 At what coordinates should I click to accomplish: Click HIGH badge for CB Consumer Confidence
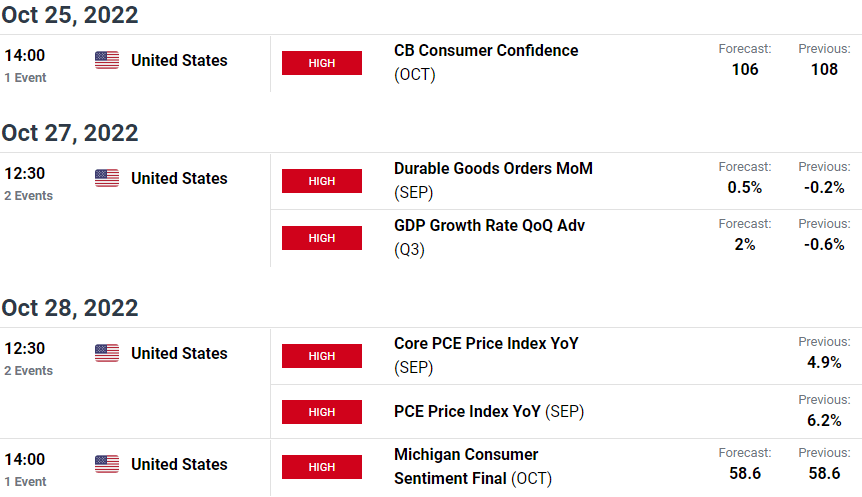[x=322, y=63]
